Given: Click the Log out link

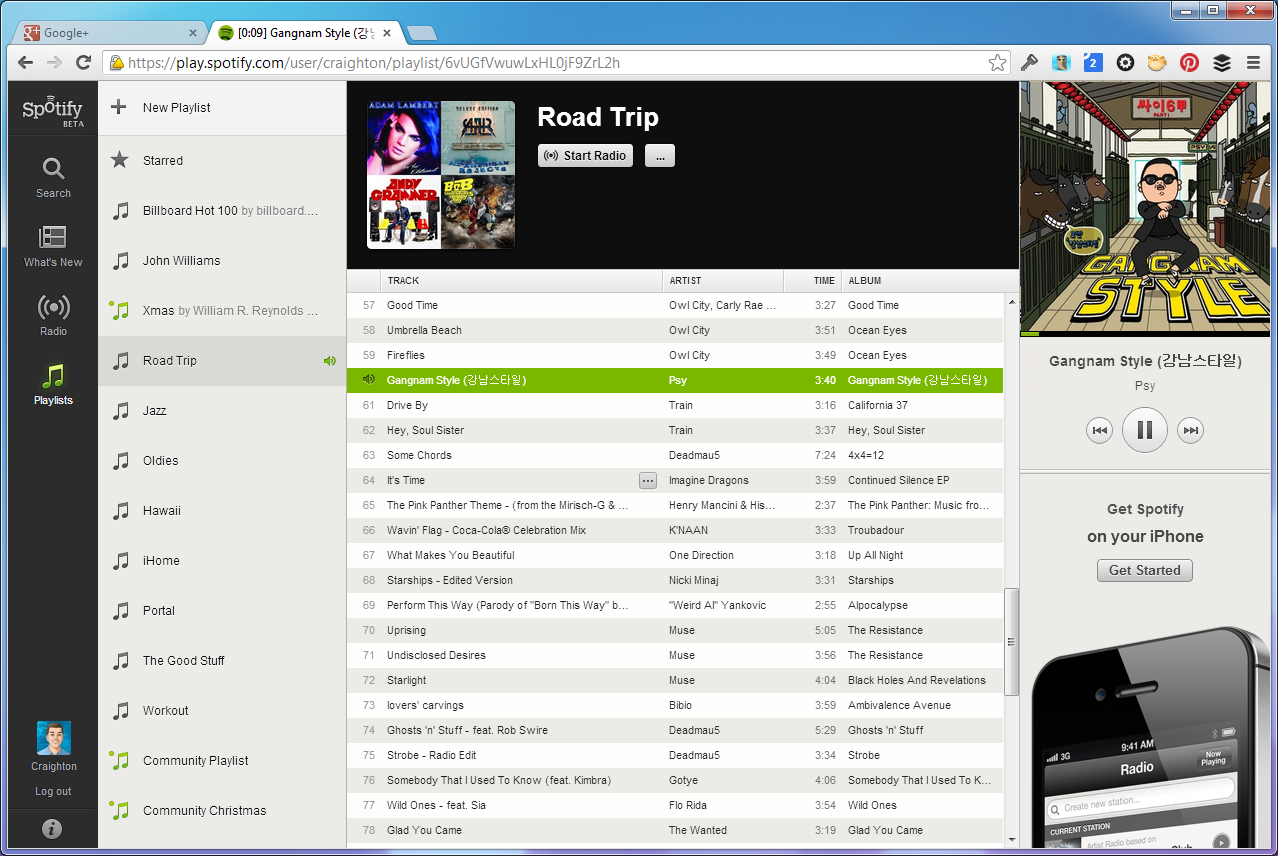Looking at the screenshot, I should 53,791.
